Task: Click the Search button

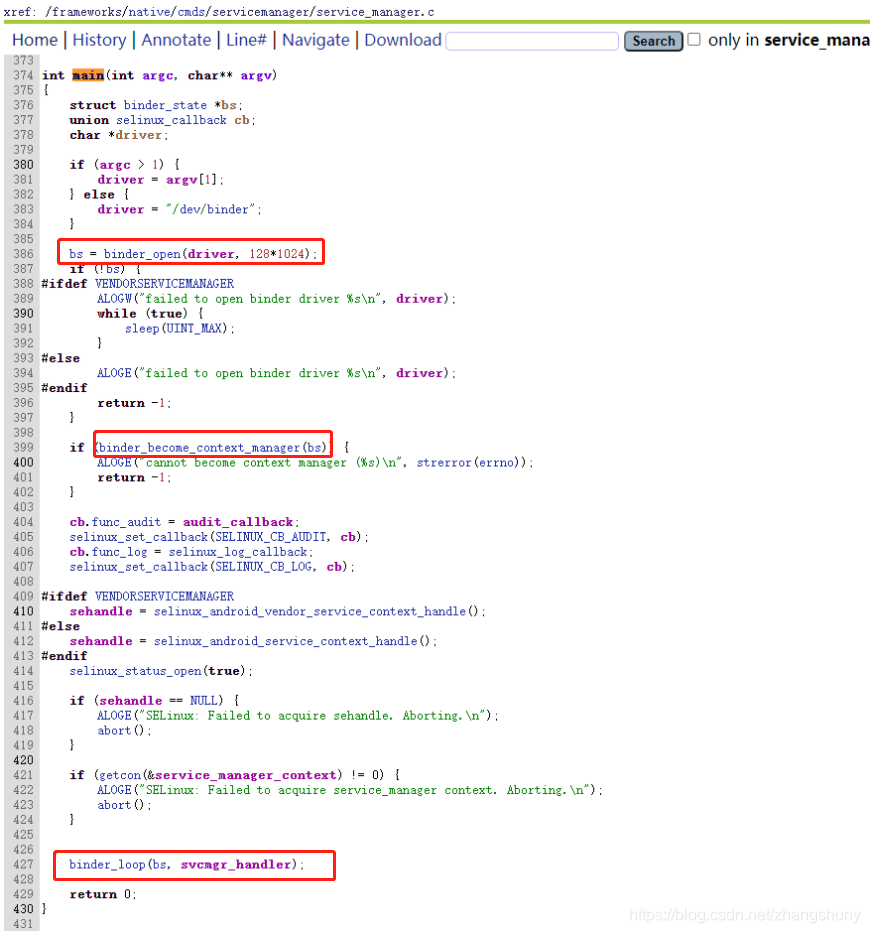Action: 653,41
